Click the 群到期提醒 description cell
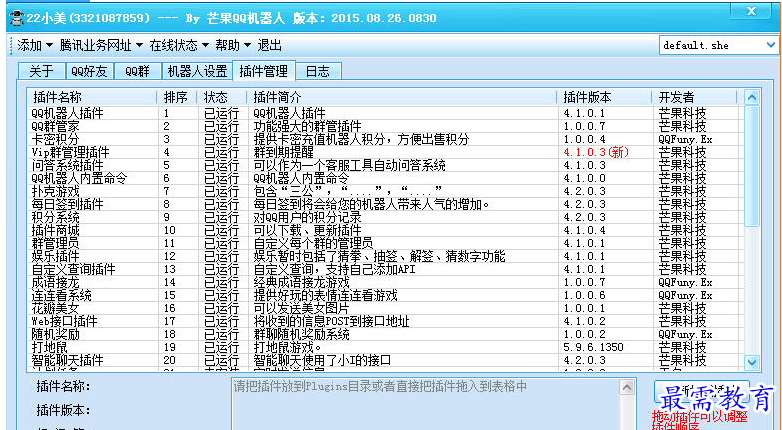Viewport: 782px width, 430px height. point(283,152)
